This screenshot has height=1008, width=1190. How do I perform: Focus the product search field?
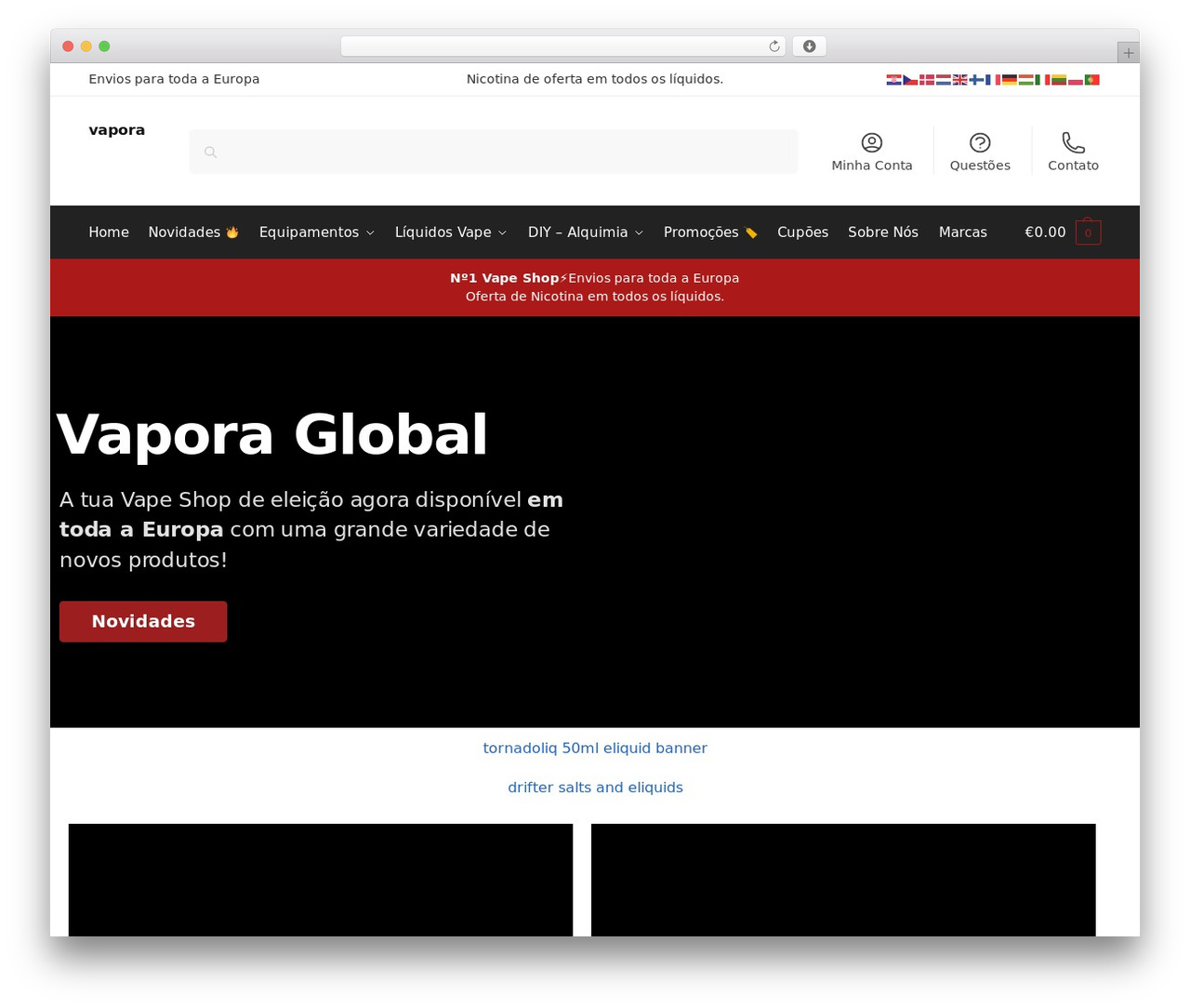point(494,152)
